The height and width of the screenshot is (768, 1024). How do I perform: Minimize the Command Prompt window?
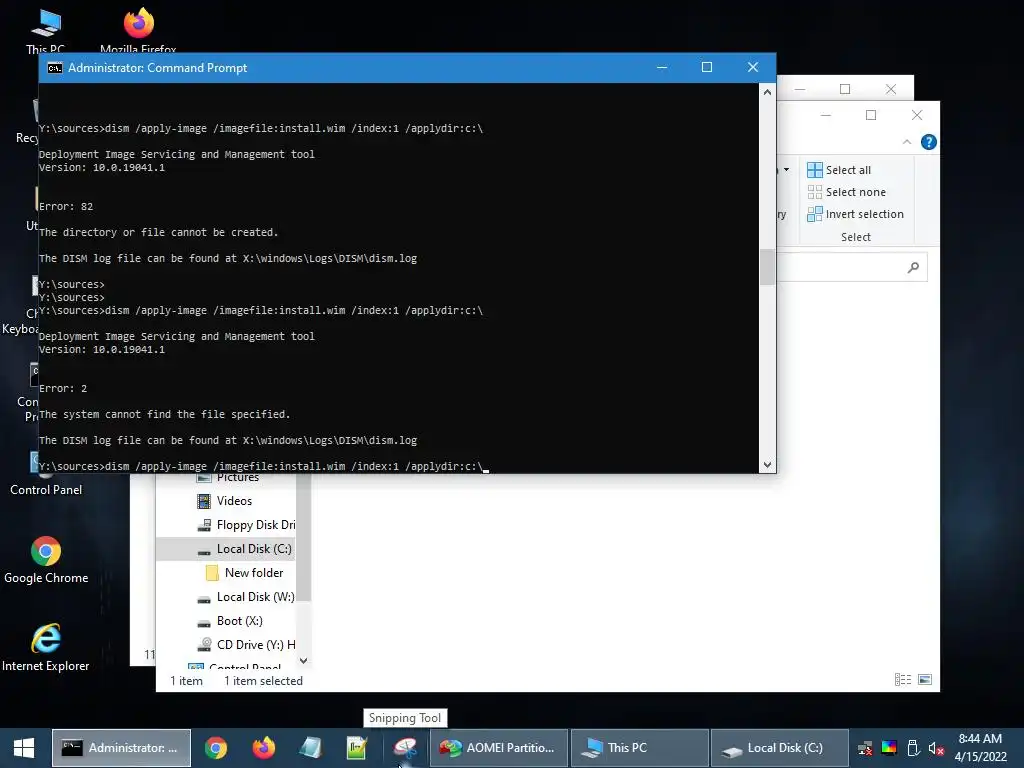[662, 67]
